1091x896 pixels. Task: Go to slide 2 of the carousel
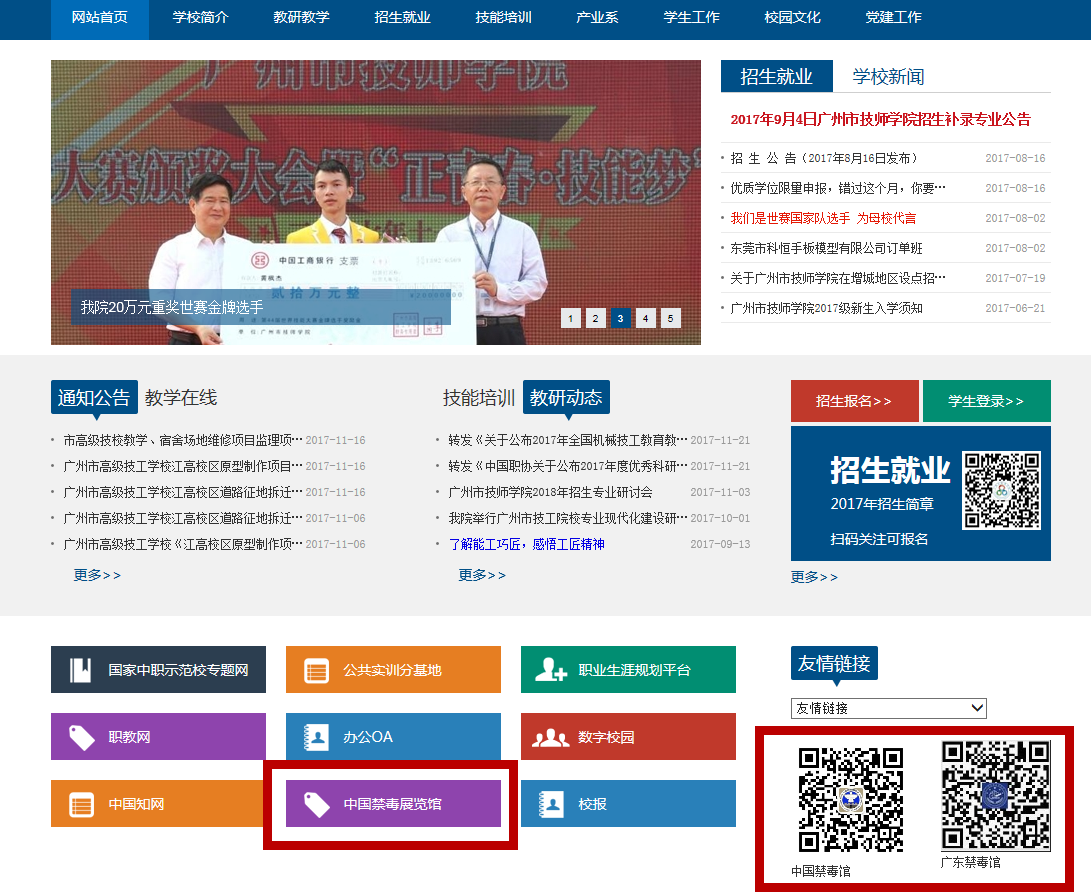click(x=596, y=319)
